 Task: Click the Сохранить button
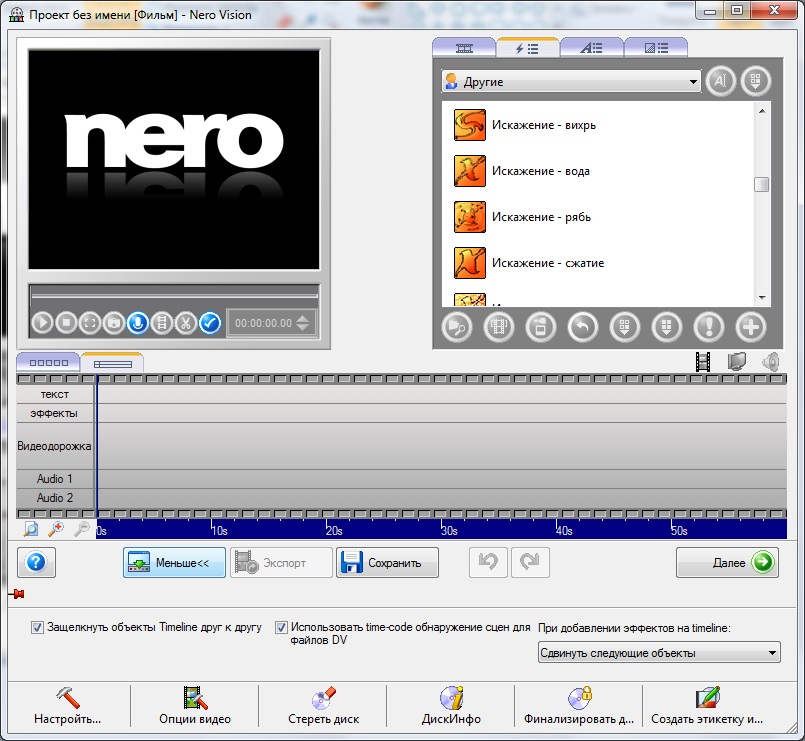pyautogui.click(x=387, y=562)
